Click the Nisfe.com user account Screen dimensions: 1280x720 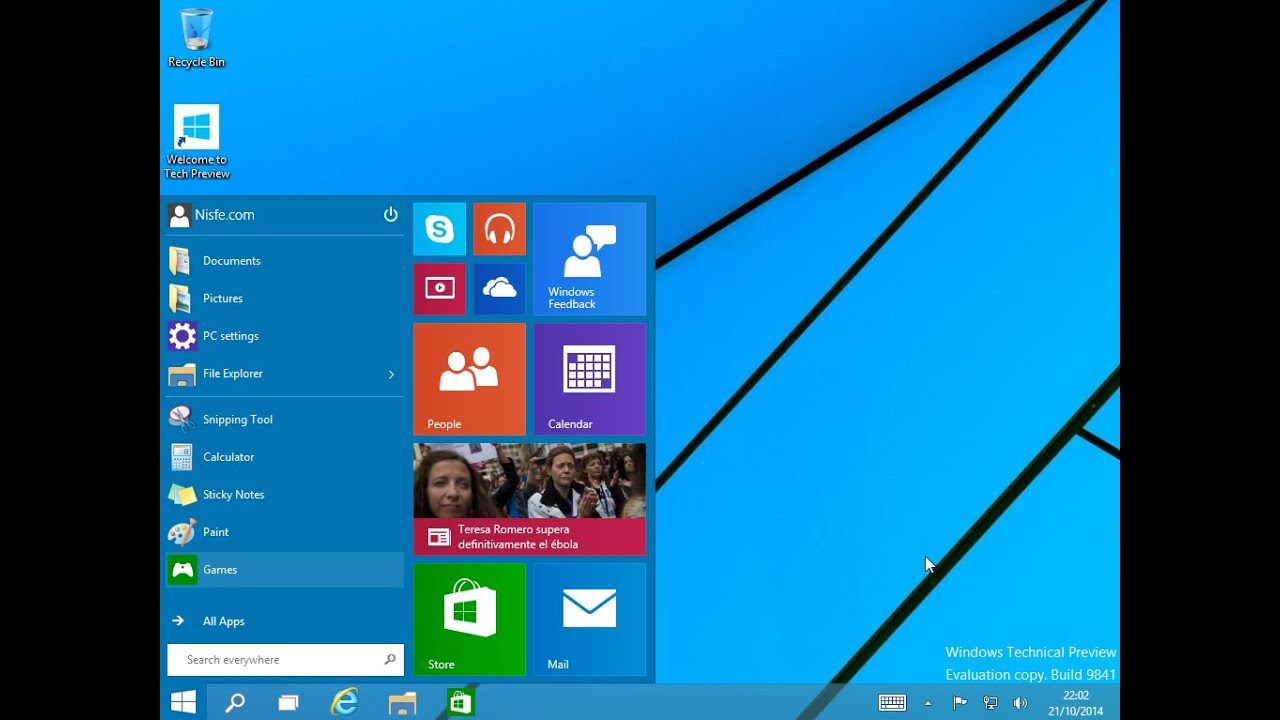(x=212, y=214)
